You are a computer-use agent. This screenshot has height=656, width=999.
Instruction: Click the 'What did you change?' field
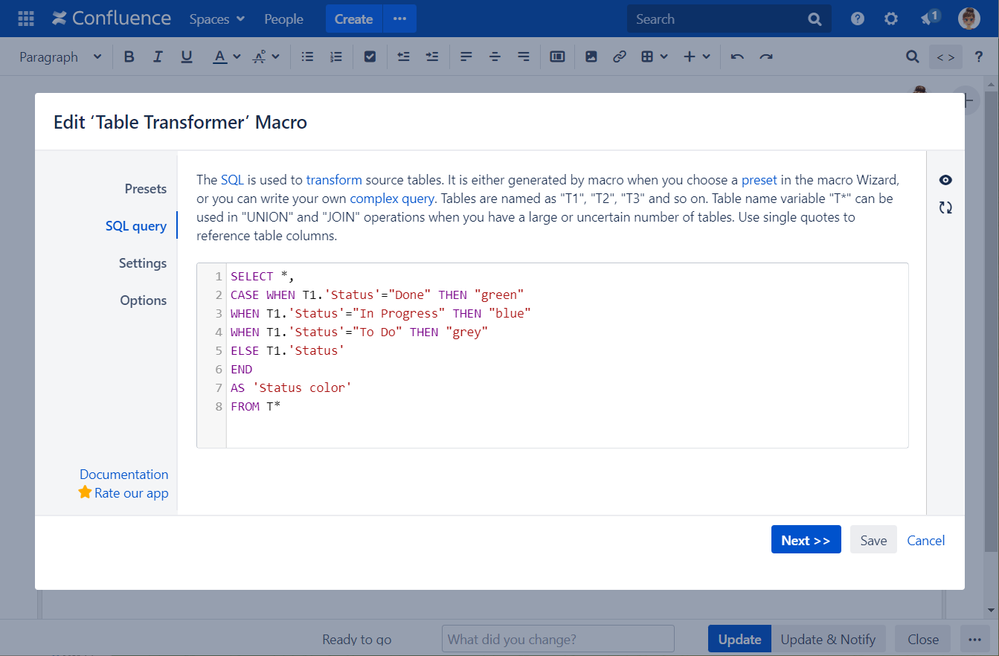[558, 639]
